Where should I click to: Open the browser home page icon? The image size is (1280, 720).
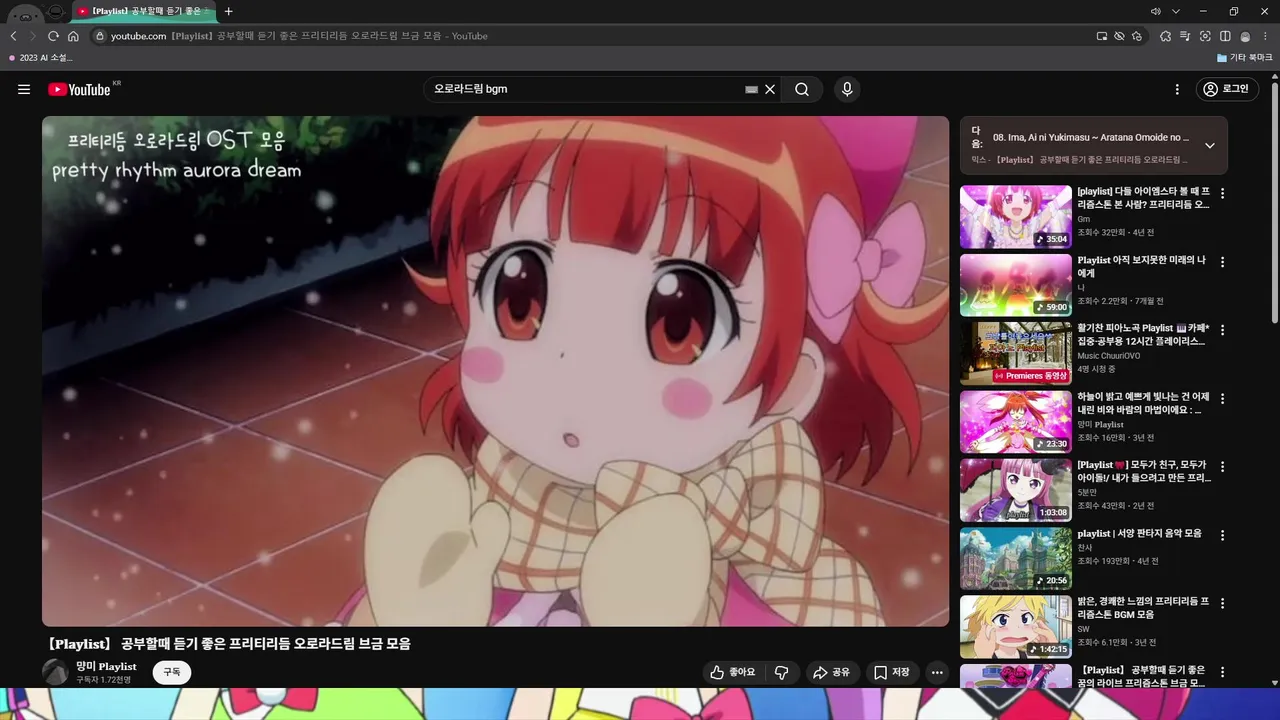tap(73, 36)
